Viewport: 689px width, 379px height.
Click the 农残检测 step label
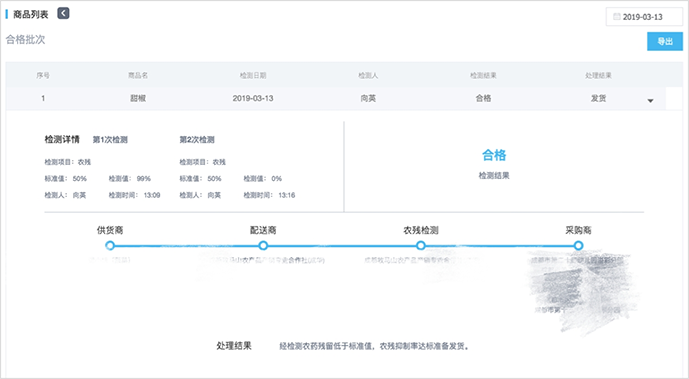tap(421, 230)
